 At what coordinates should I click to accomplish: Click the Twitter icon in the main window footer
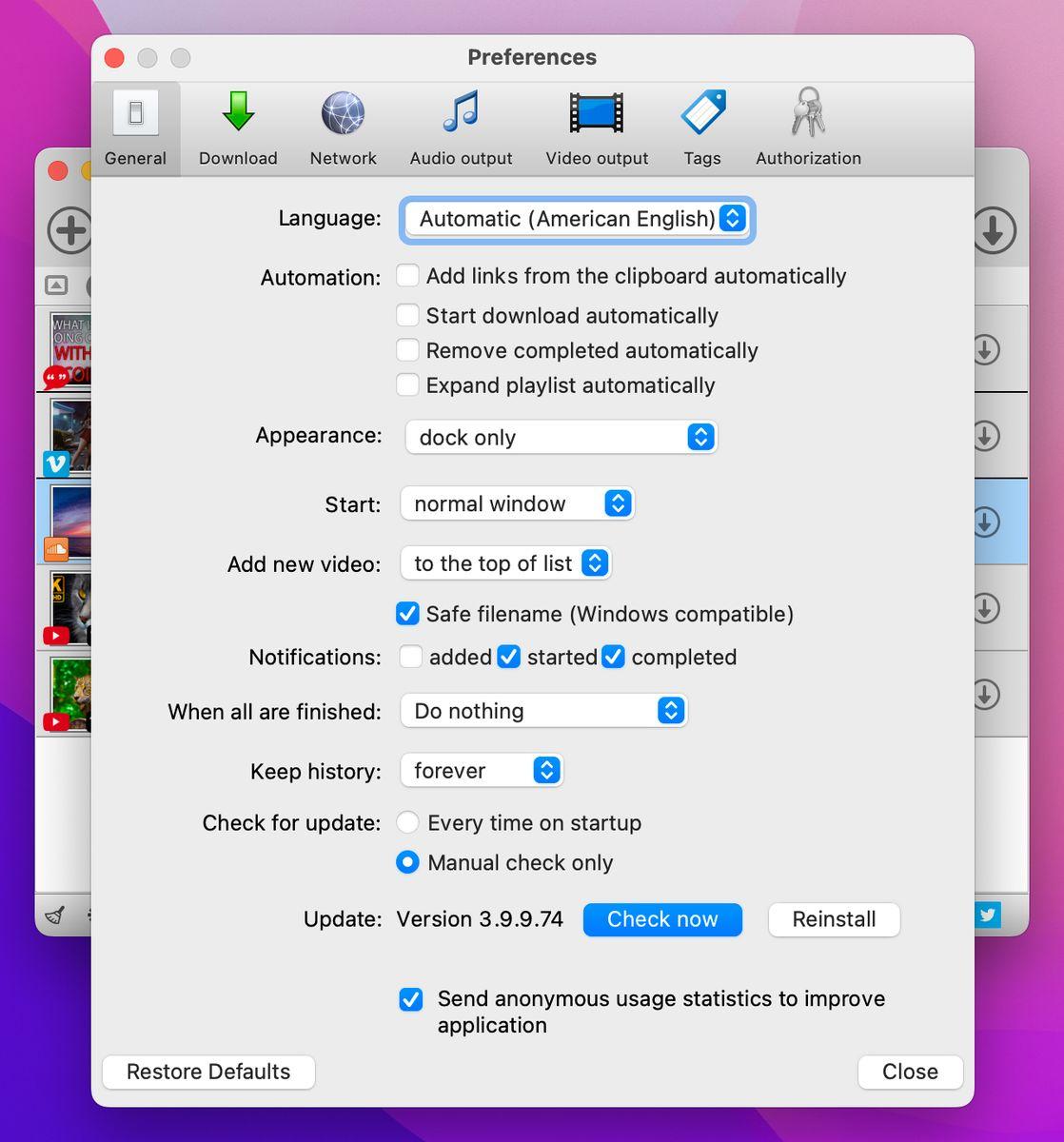[987, 916]
